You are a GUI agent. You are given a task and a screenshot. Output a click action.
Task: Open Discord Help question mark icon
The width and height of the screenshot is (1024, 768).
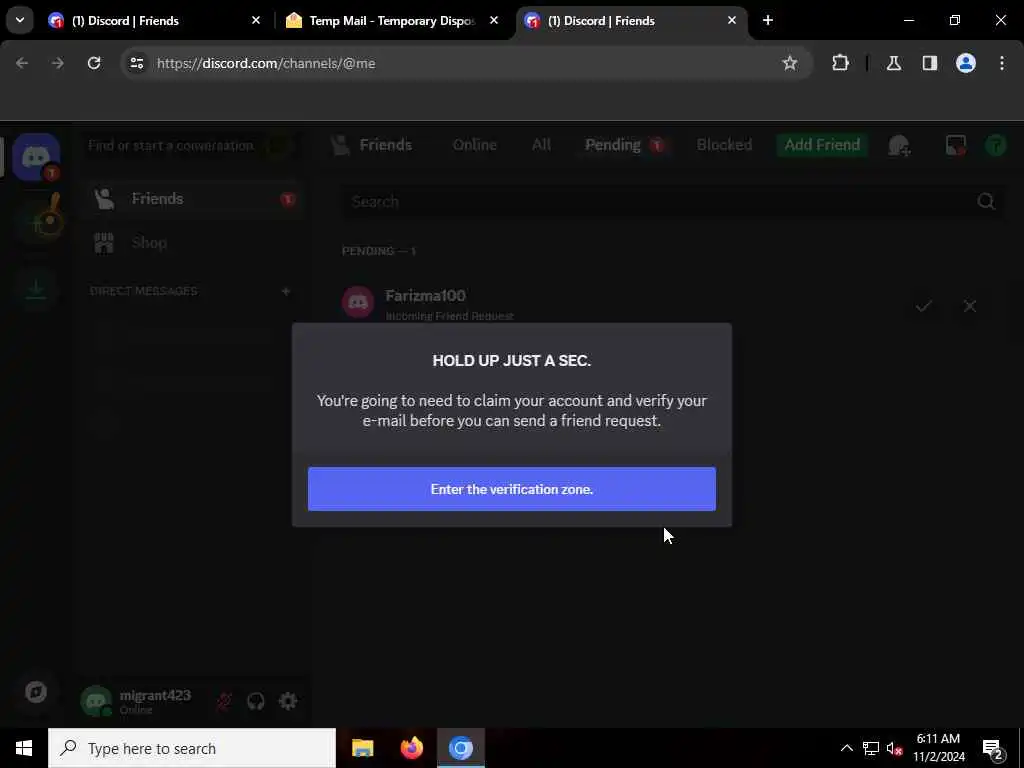tap(995, 145)
